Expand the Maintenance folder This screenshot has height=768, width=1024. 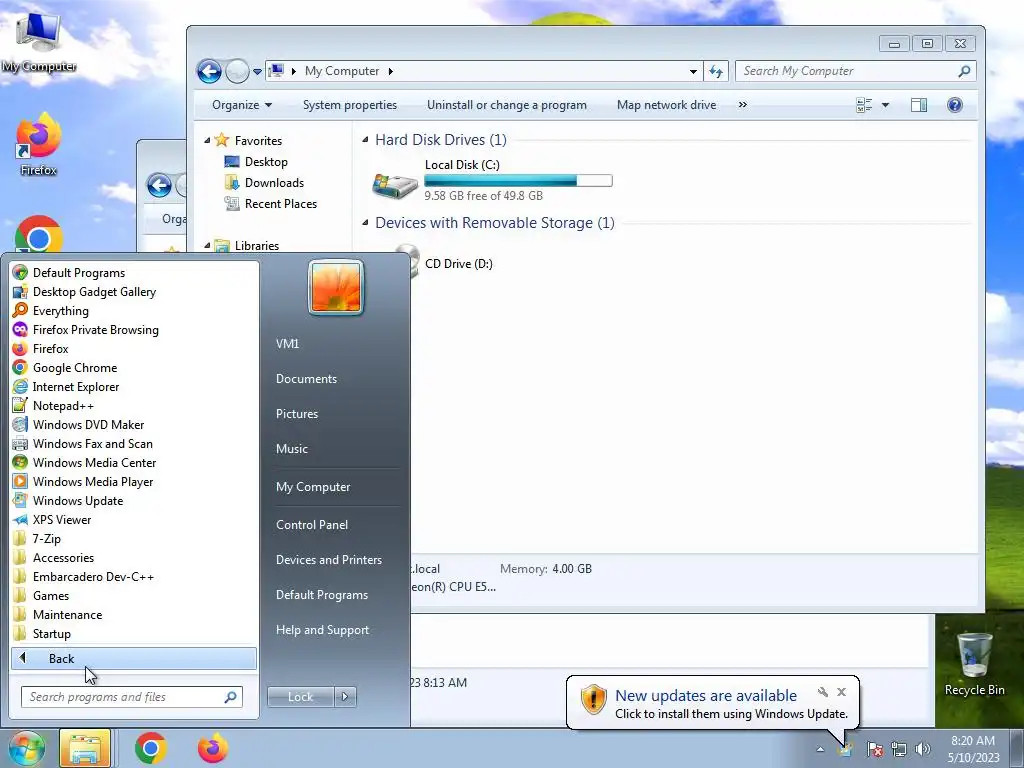pyautogui.click(x=57, y=615)
